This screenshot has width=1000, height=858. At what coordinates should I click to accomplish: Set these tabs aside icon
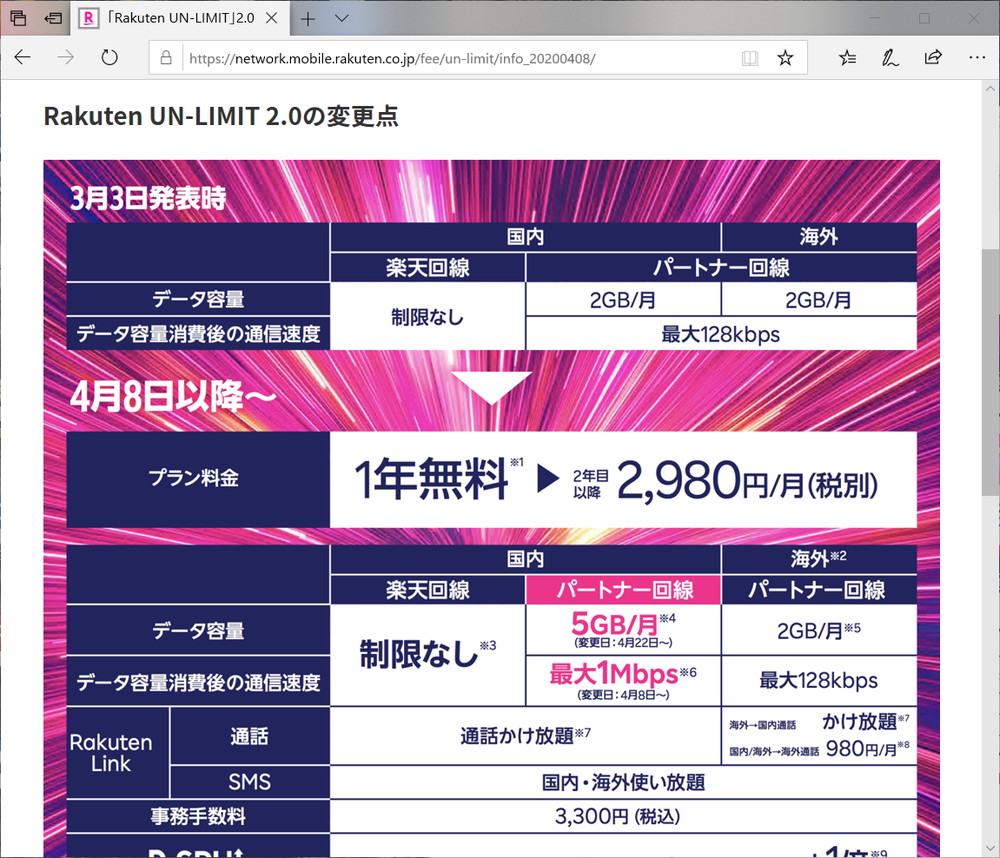pos(53,18)
